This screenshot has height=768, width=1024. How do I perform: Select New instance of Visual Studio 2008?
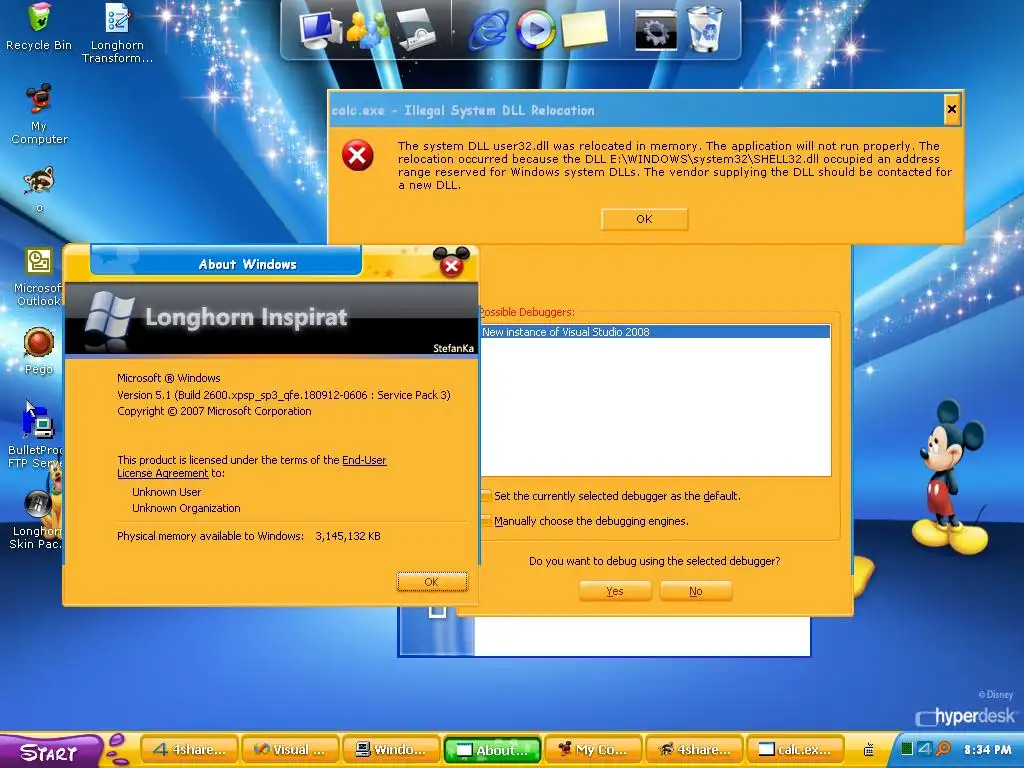pos(656,332)
